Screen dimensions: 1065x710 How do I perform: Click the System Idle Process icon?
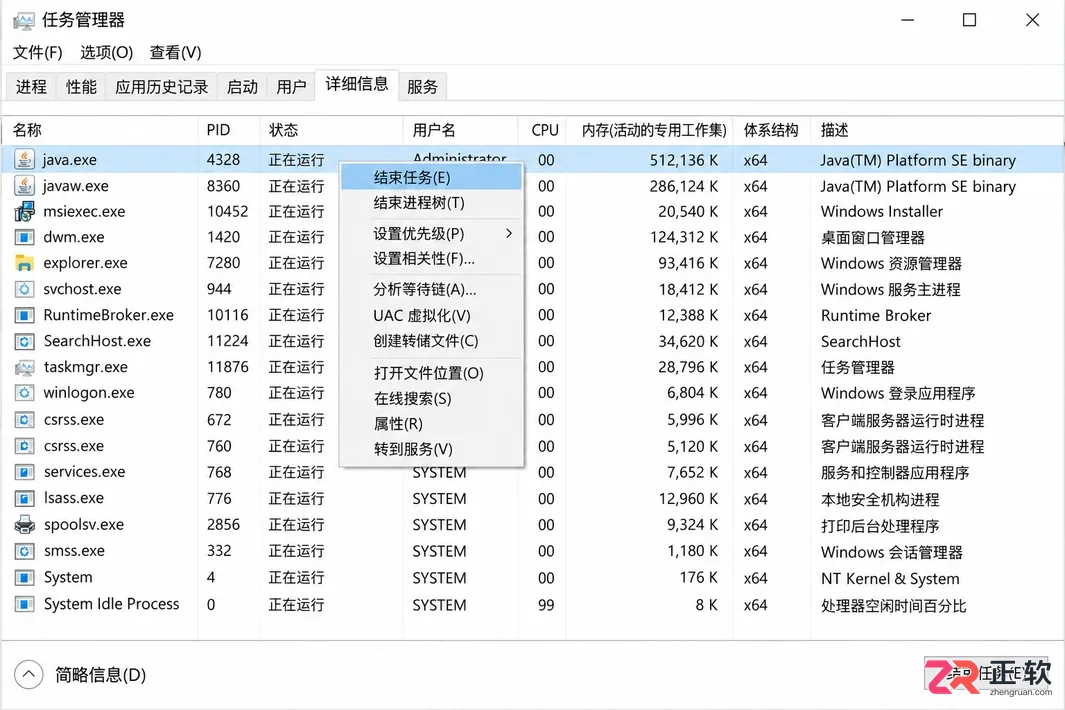pos(24,604)
